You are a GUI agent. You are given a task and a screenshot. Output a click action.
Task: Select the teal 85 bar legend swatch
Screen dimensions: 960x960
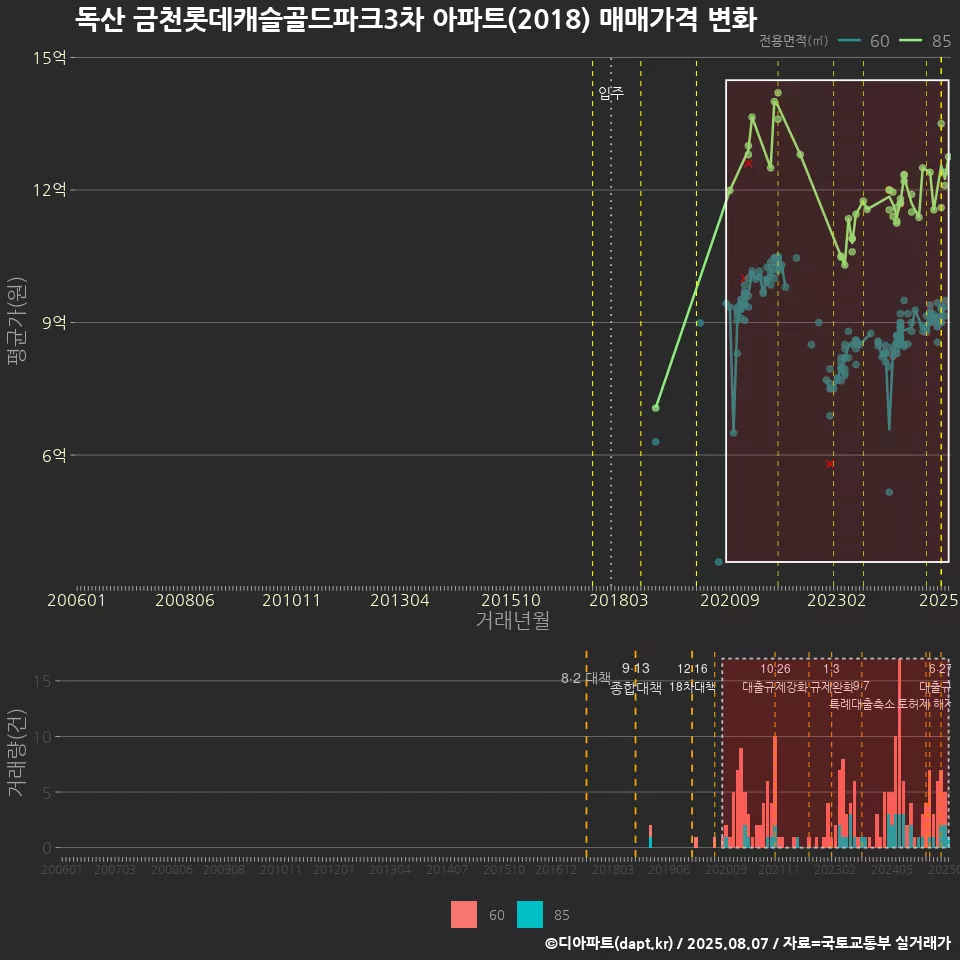tap(530, 915)
